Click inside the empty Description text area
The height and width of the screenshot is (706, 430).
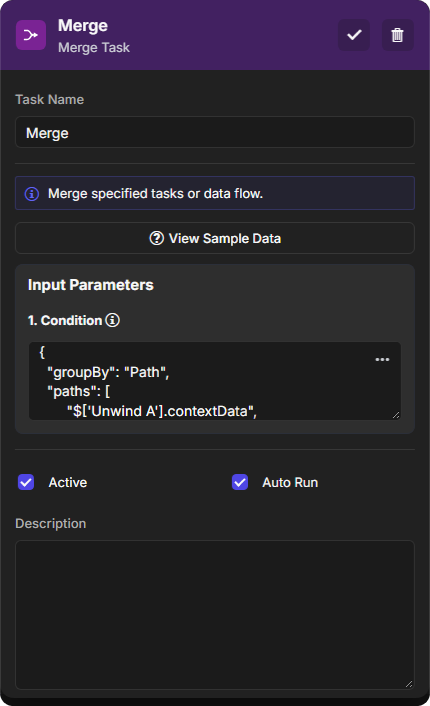tap(215, 615)
